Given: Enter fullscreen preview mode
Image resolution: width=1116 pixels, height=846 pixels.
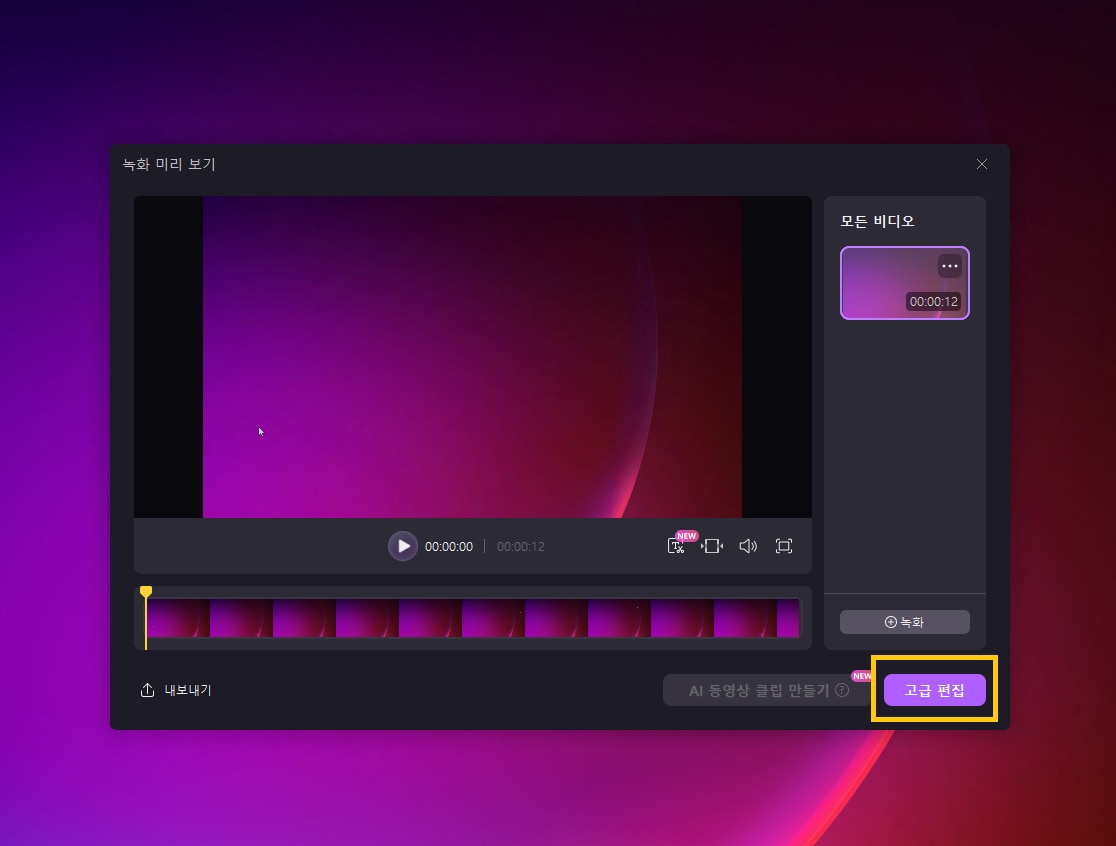Looking at the screenshot, I should click(784, 546).
